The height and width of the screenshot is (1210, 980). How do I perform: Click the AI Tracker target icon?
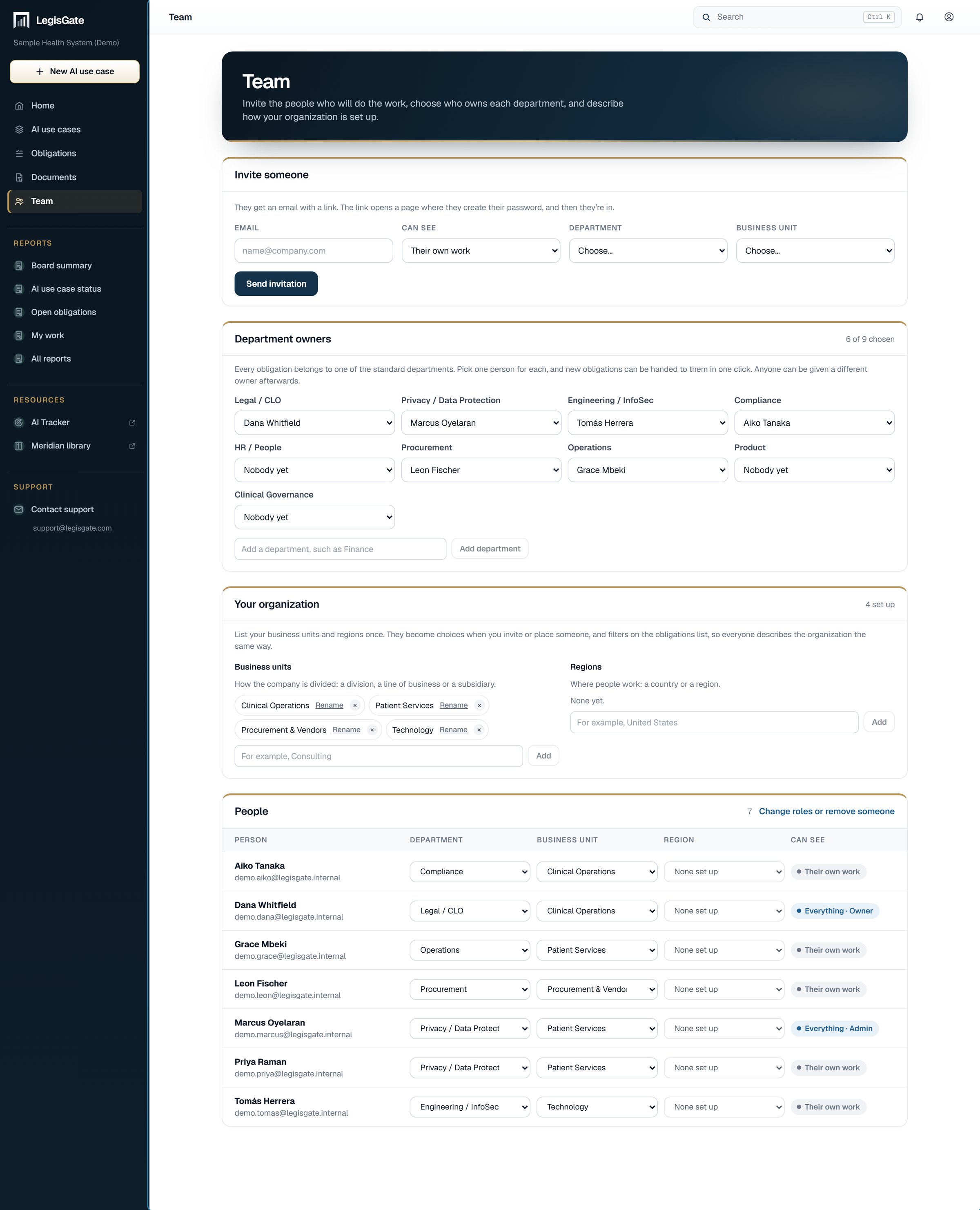tap(19, 422)
